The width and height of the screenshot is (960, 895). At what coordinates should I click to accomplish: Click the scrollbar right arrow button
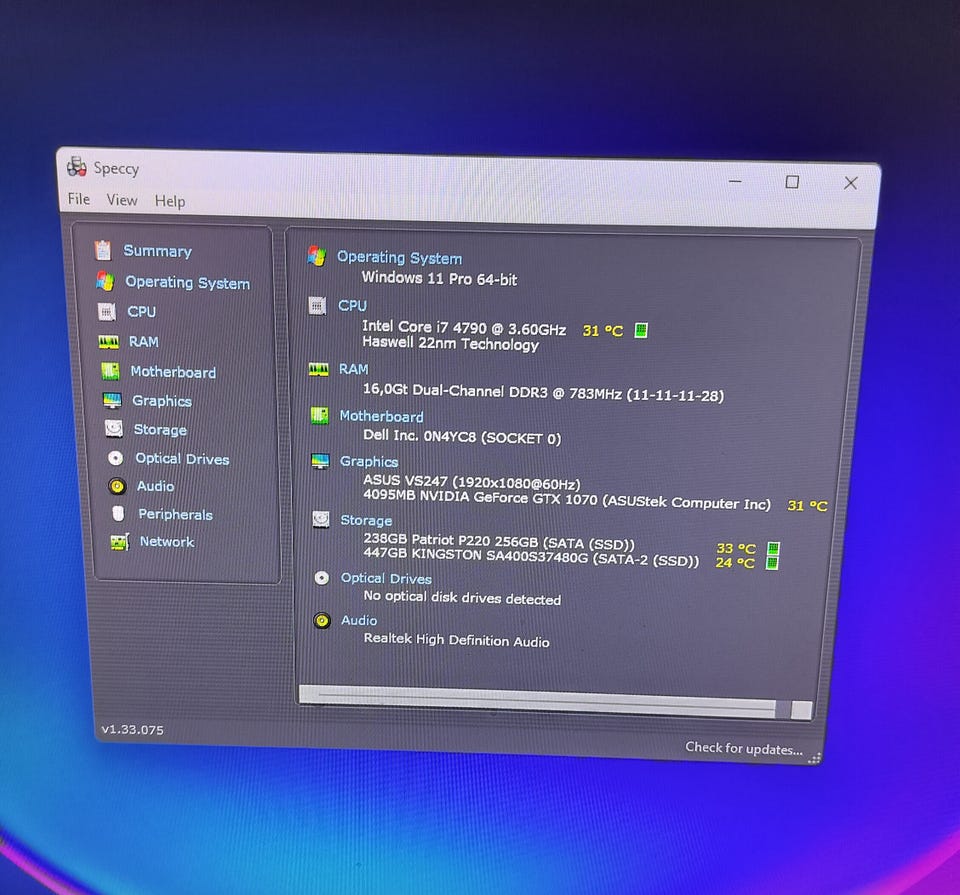point(801,710)
